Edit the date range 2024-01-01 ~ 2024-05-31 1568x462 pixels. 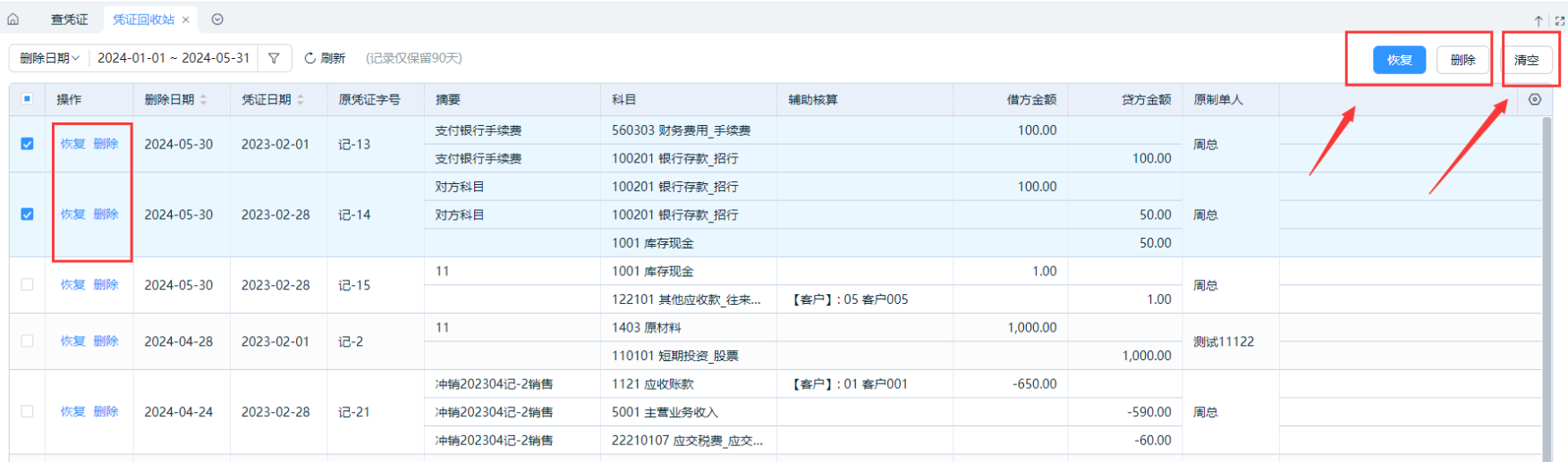174,58
